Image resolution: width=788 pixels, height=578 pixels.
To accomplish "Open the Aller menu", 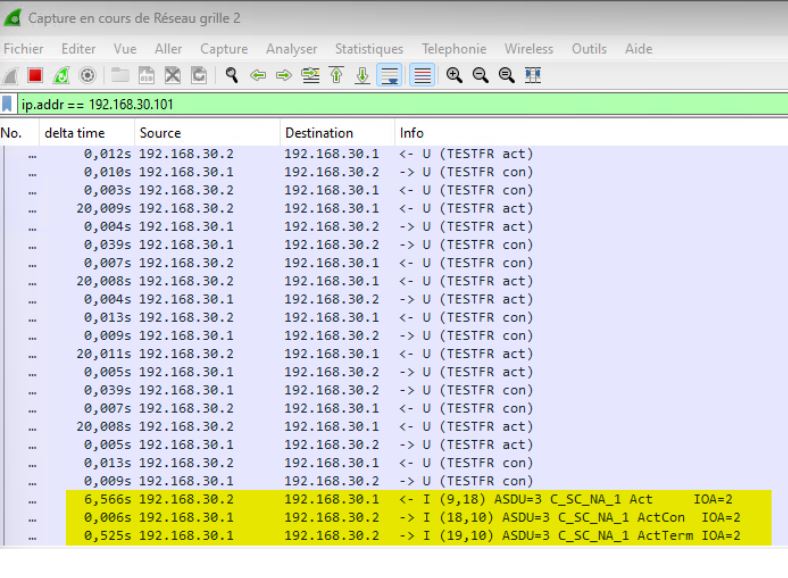I will click(x=168, y=49).
